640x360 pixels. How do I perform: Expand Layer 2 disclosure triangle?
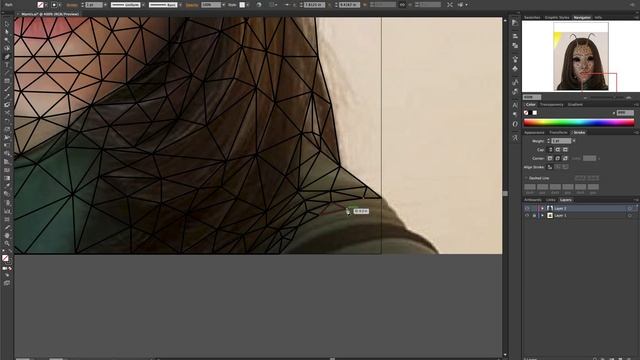(x=542, y=209)
